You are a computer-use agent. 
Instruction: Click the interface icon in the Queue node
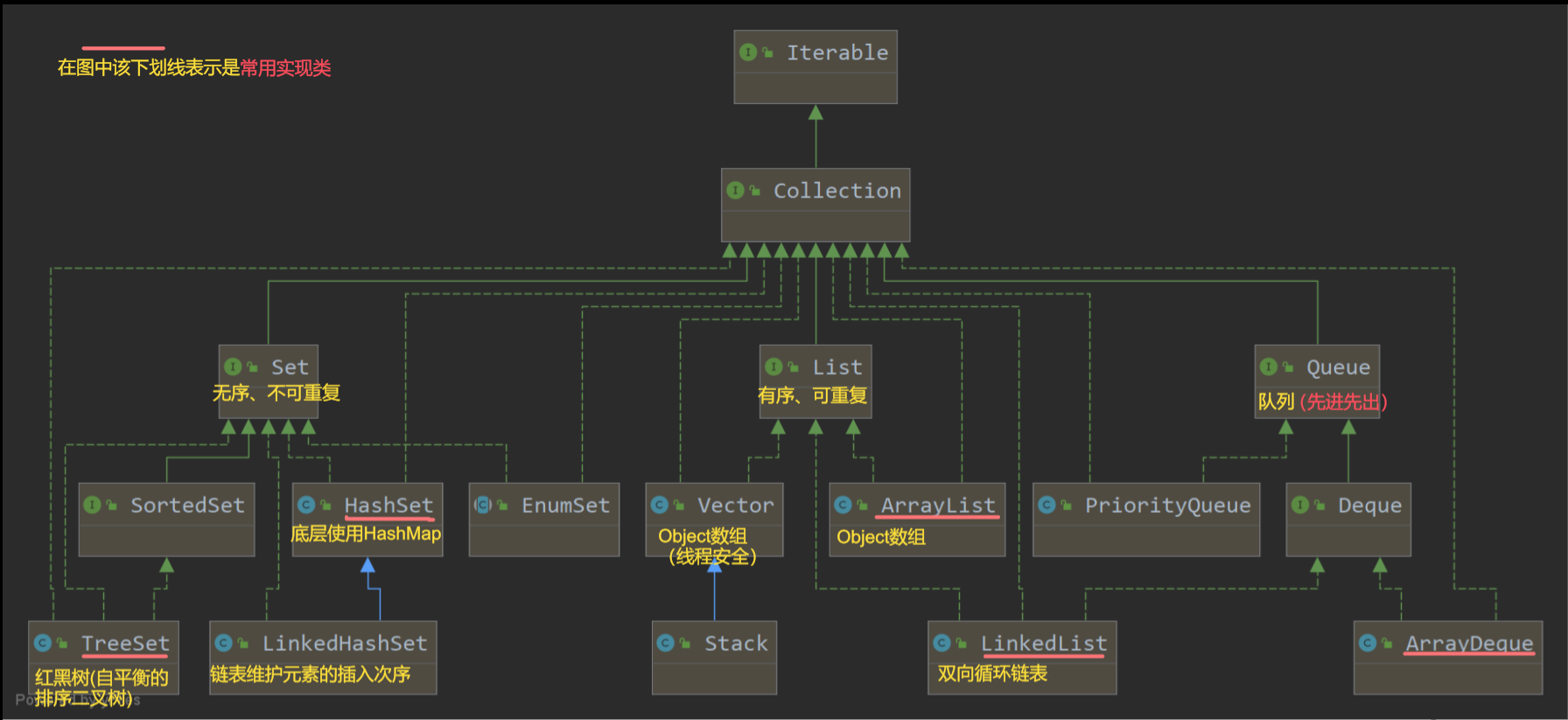tap(1268, 367)
